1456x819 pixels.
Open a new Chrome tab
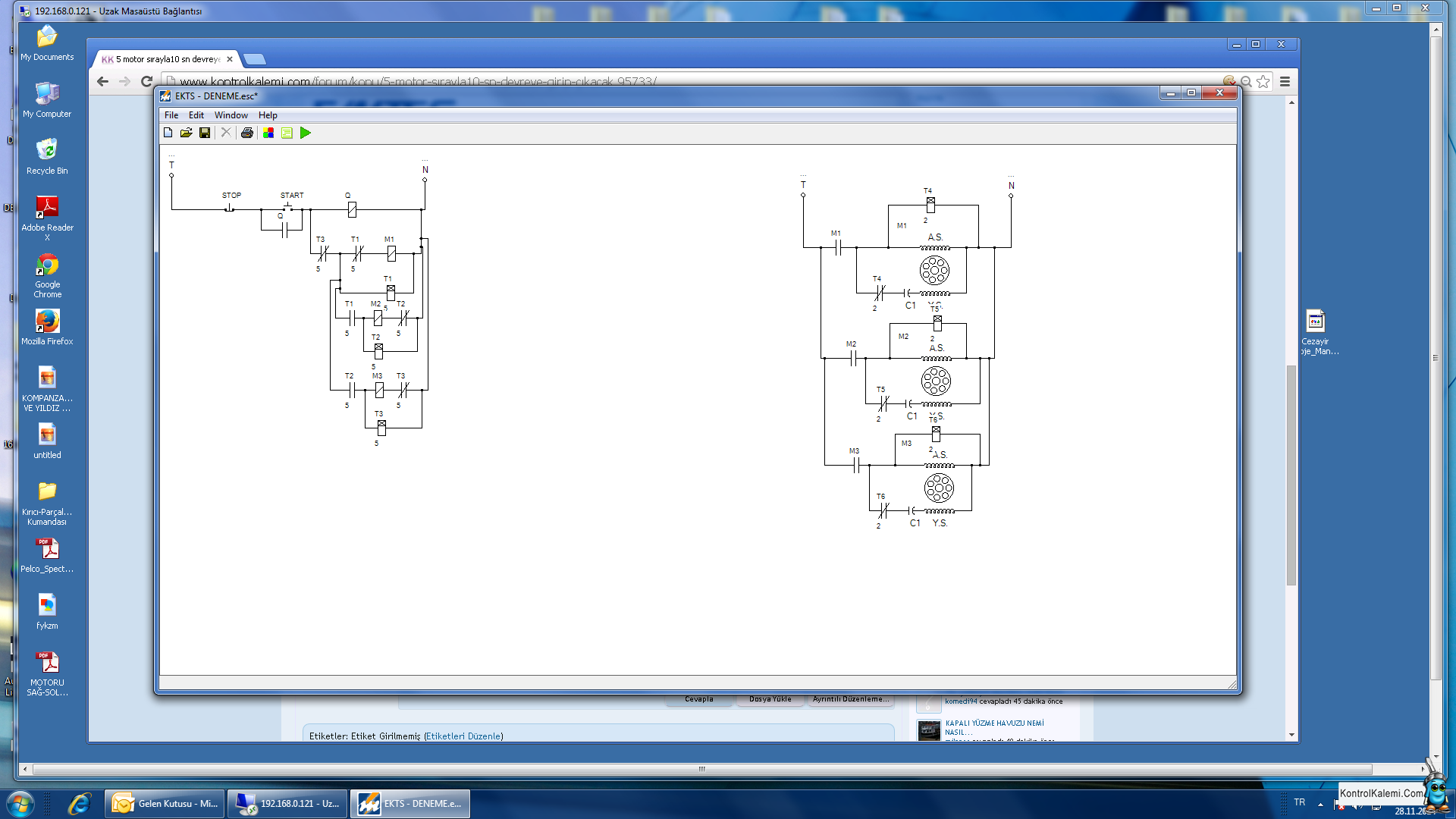255,59
